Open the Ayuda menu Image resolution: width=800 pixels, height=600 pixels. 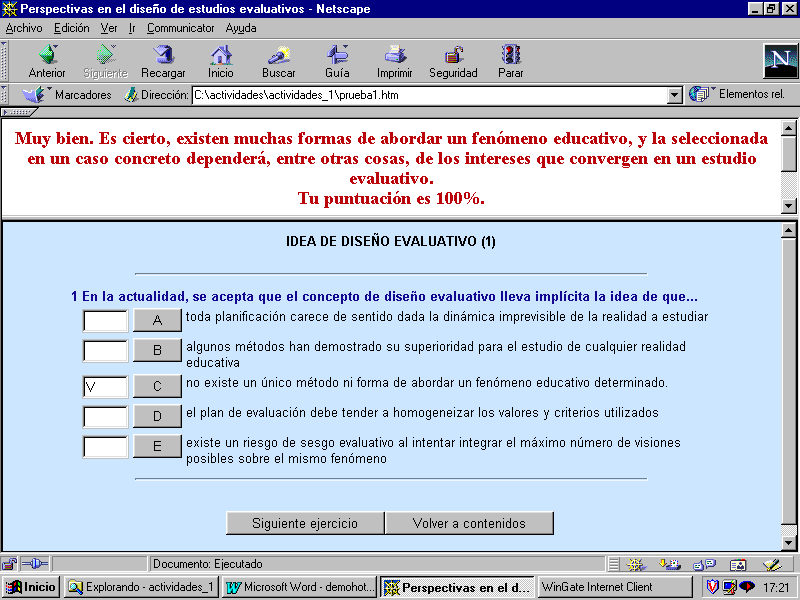click(x=241, y=28)
